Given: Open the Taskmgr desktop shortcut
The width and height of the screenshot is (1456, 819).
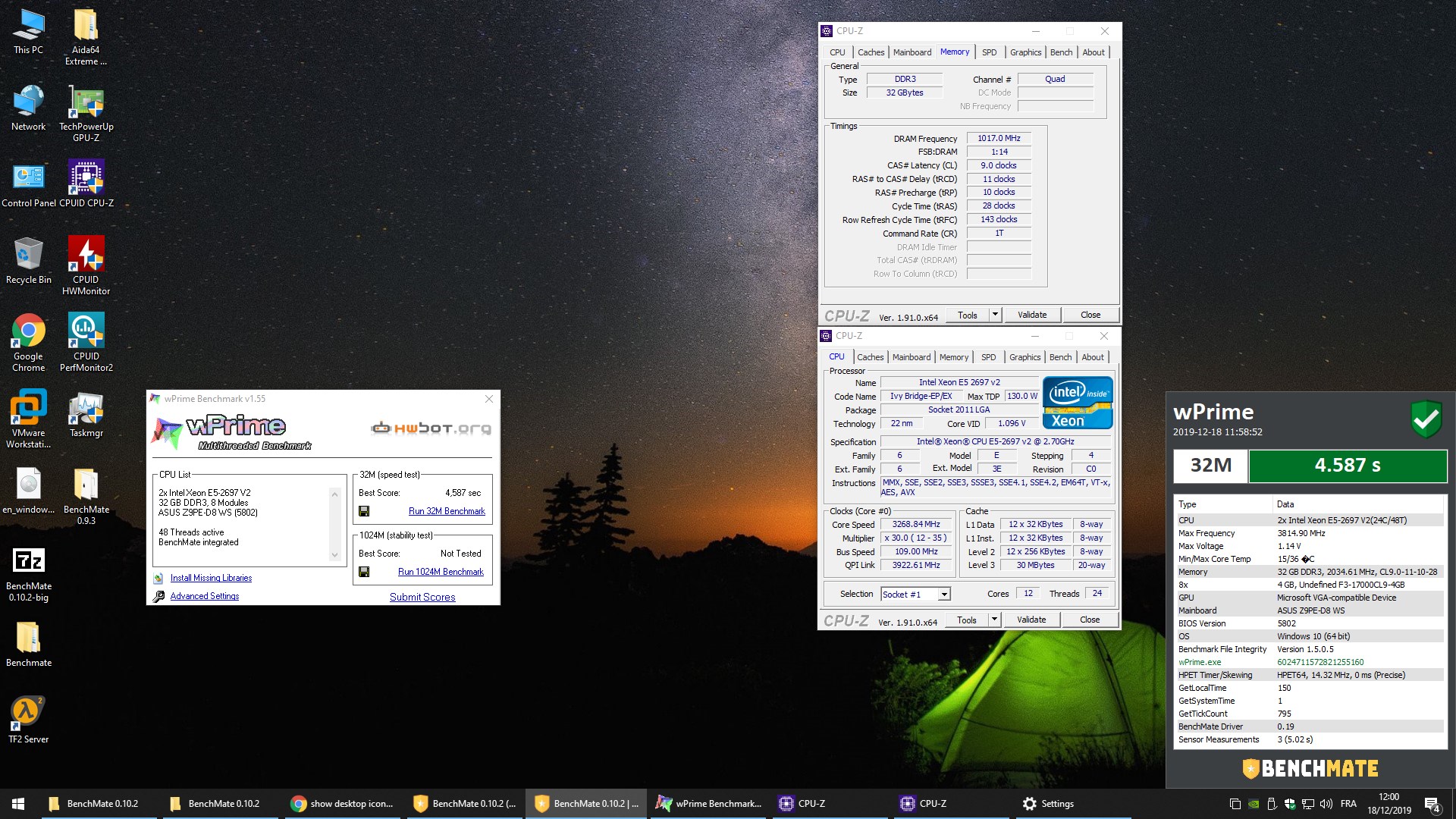Looking at the screenshot, I should [x=86, y=414].
